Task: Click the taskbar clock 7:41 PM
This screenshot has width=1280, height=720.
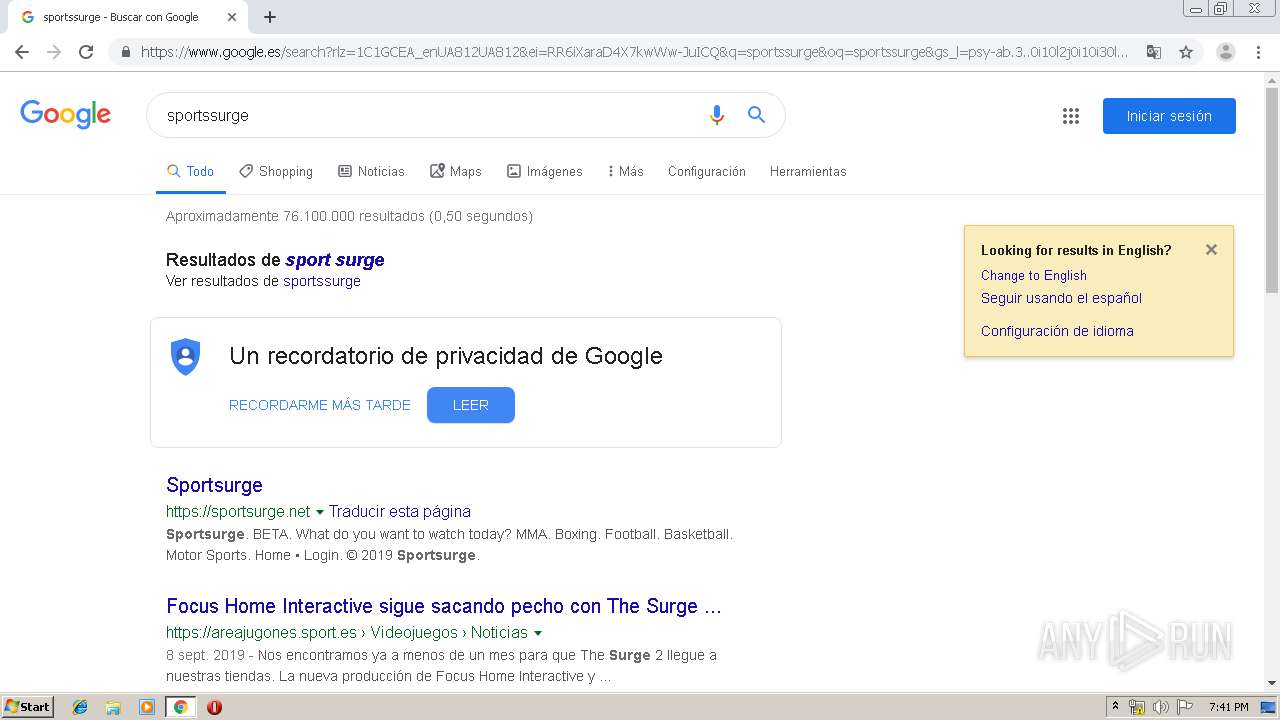Action: tap(1228, 707)
